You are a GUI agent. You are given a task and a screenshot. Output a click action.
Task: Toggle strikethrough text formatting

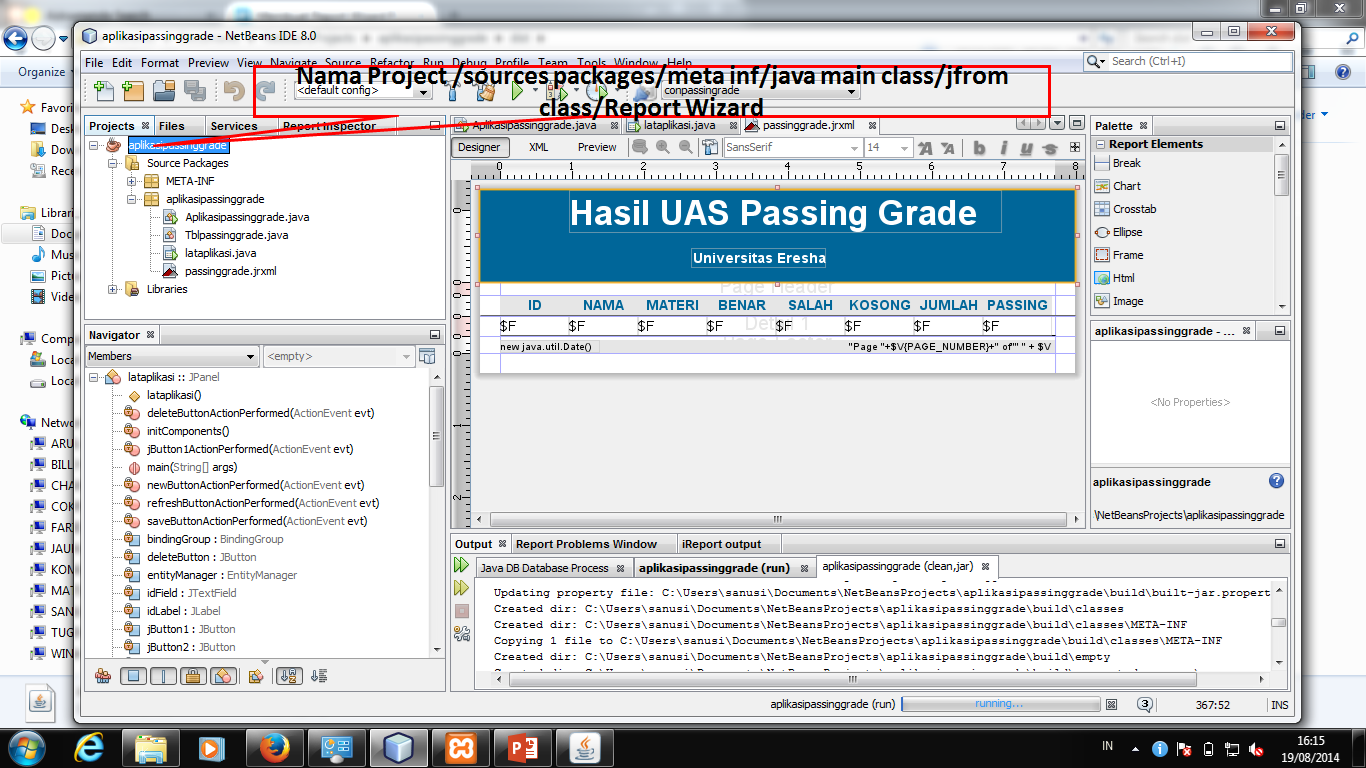1049,148
